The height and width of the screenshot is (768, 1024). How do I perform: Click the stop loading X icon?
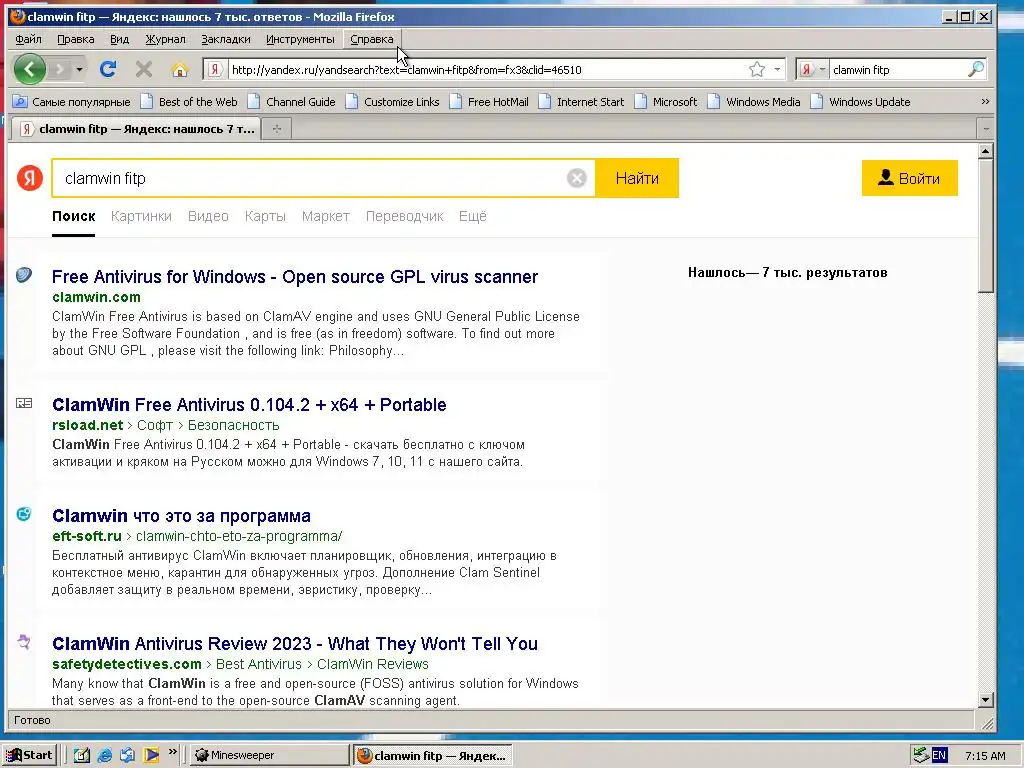[x=144, y=69]
